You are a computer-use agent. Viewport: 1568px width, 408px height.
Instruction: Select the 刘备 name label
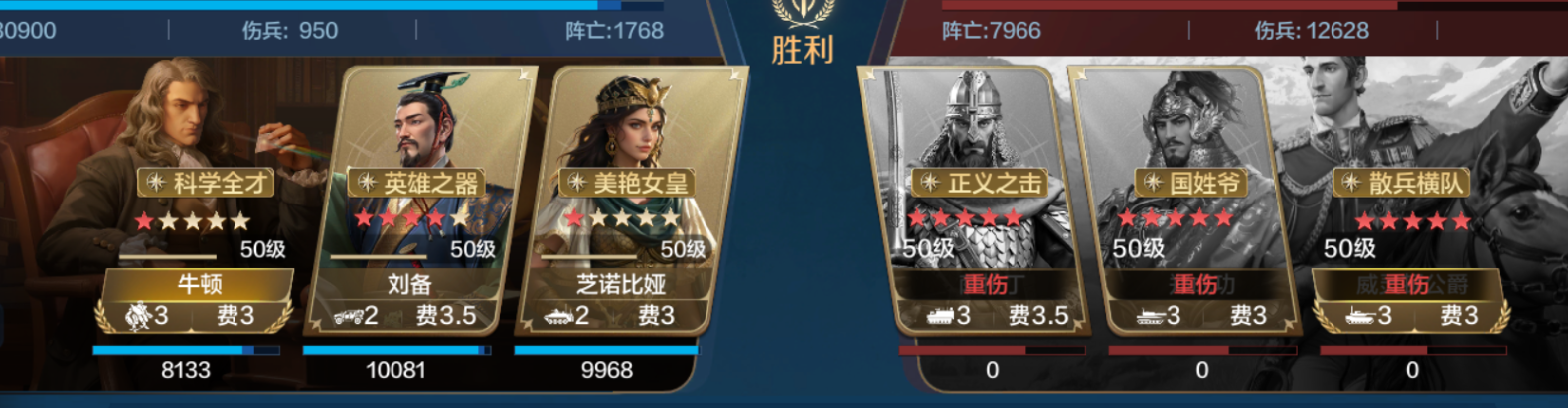[408, 285]
